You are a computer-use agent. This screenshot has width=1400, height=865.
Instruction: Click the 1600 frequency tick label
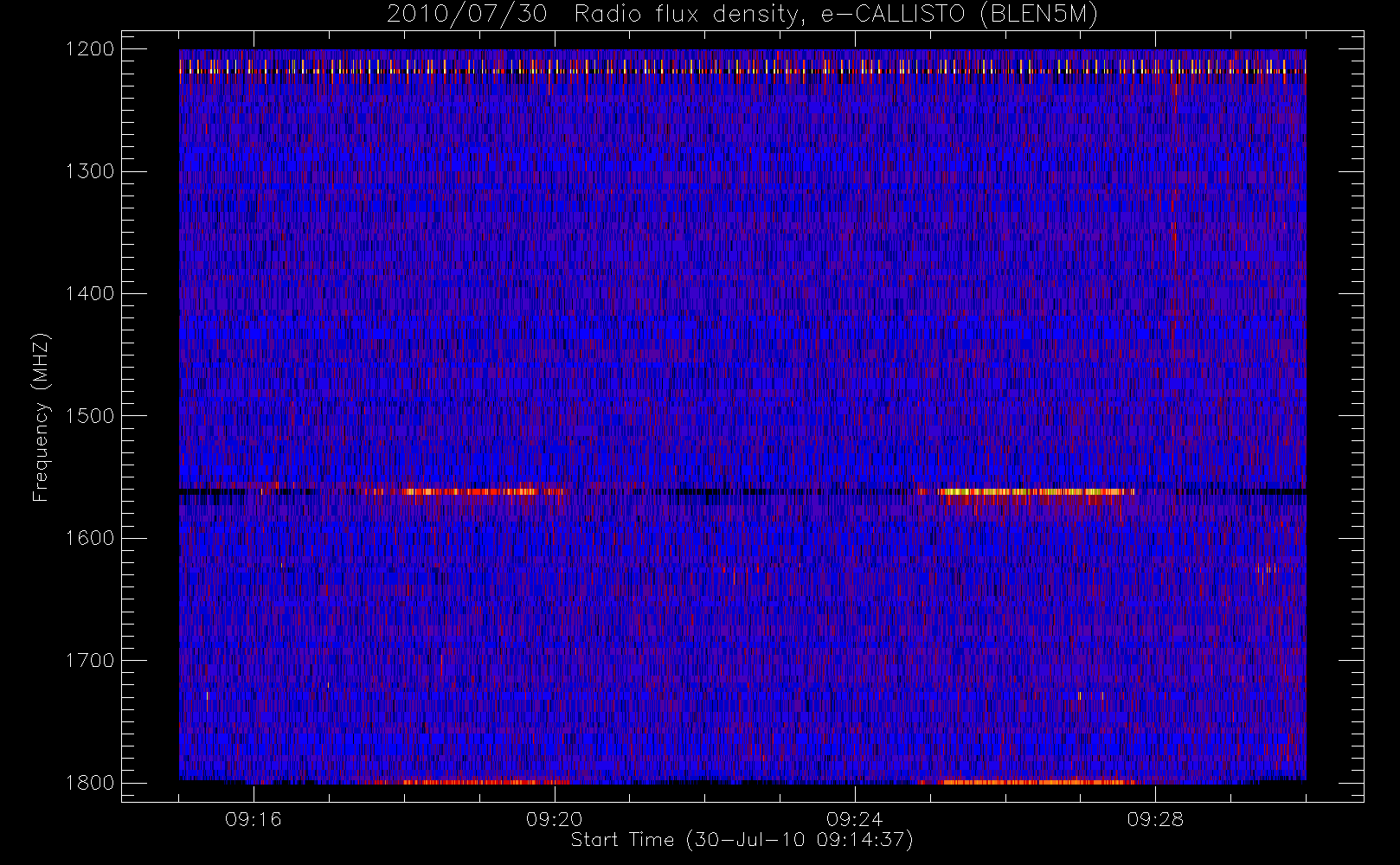click(x=90, y=538)
